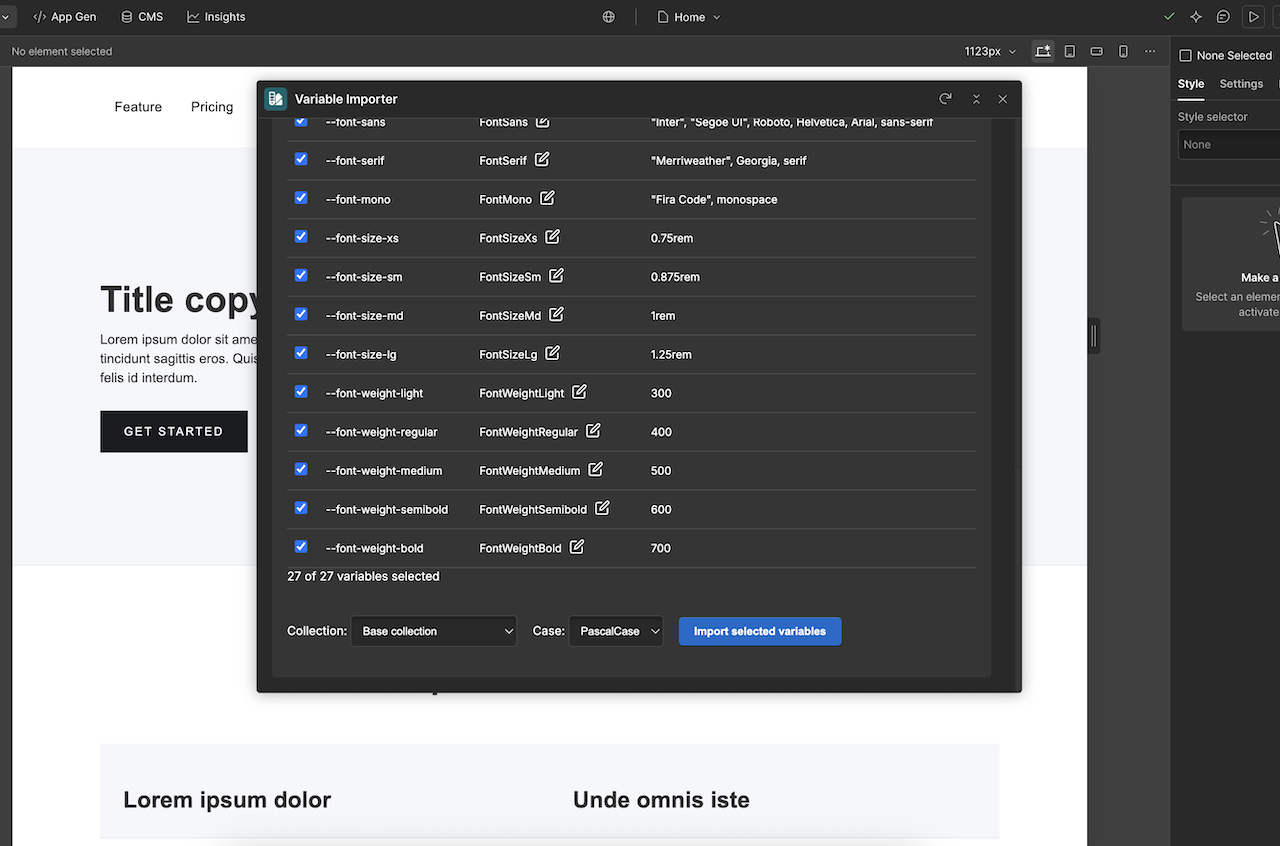Select the desktop base breakpoint
Viewport: 1280px width, 846px height.
1043,51
